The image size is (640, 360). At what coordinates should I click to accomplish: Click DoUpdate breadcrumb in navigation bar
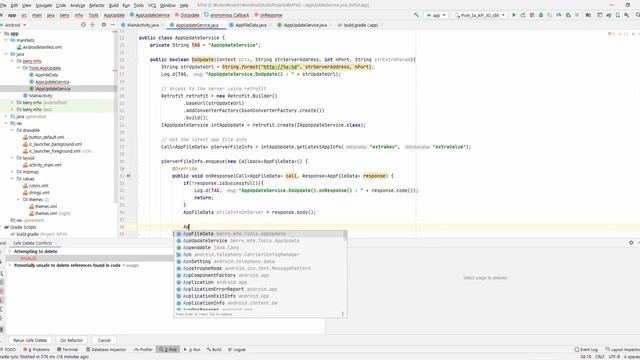[x=187, y=15]
